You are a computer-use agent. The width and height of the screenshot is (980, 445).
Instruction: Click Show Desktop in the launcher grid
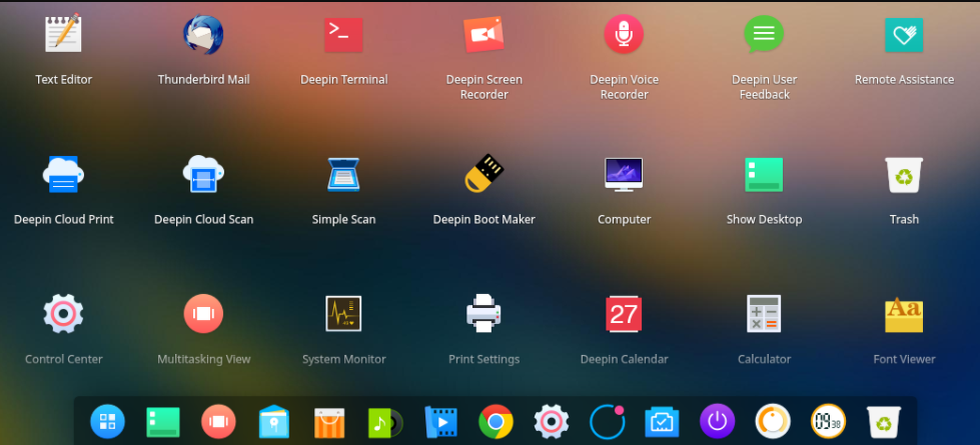(x=764, y=174)
